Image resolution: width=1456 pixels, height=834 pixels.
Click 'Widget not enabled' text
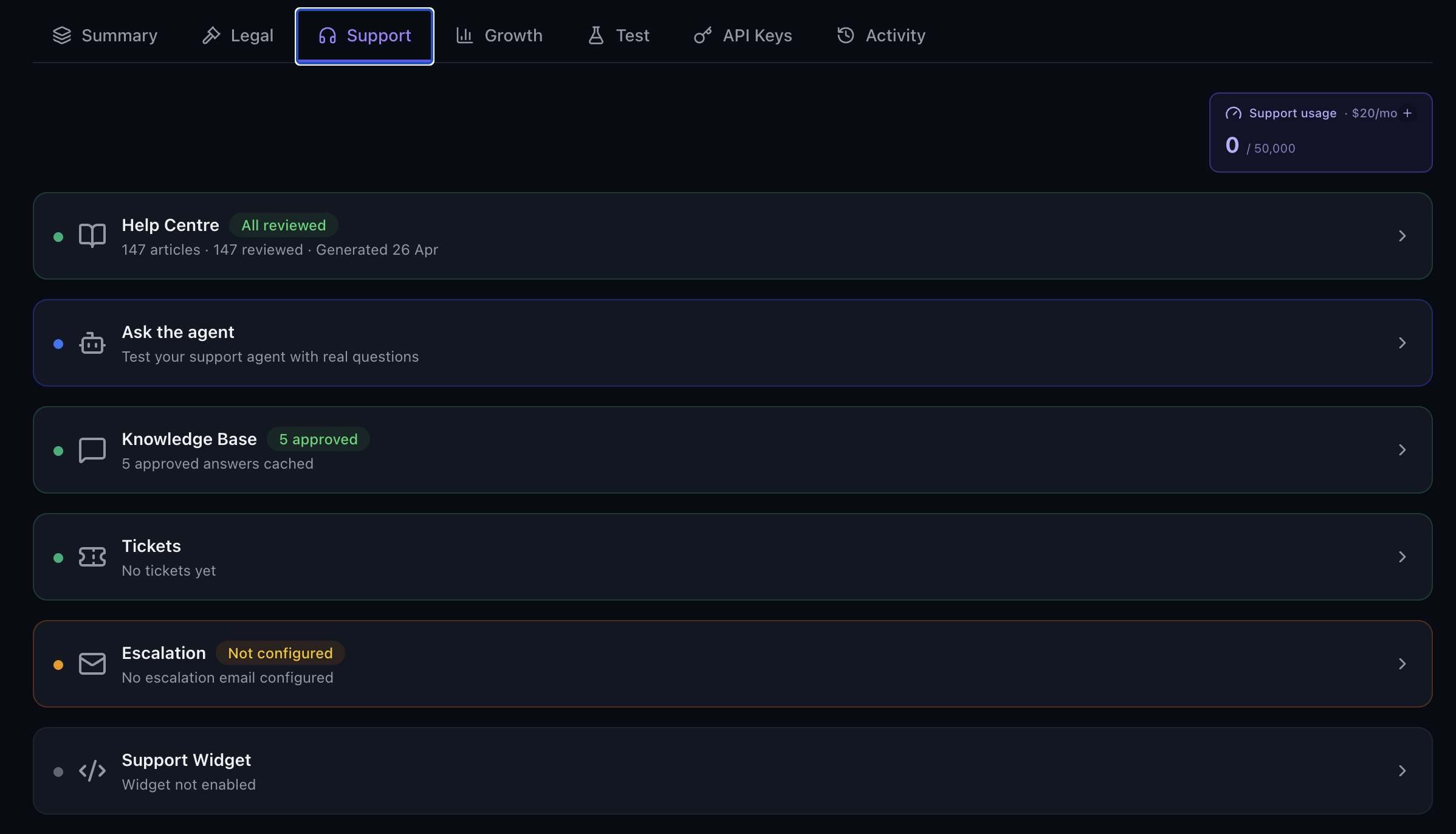189,785
